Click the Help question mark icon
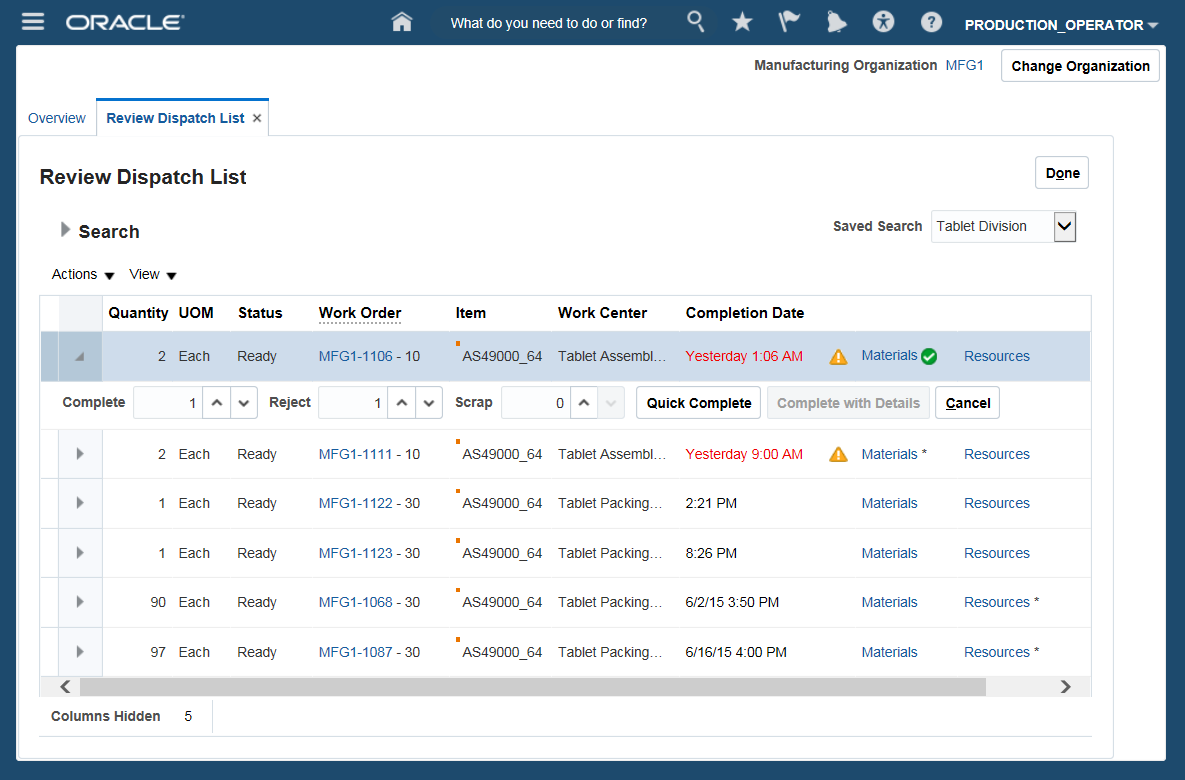 (x=931, y=22)
